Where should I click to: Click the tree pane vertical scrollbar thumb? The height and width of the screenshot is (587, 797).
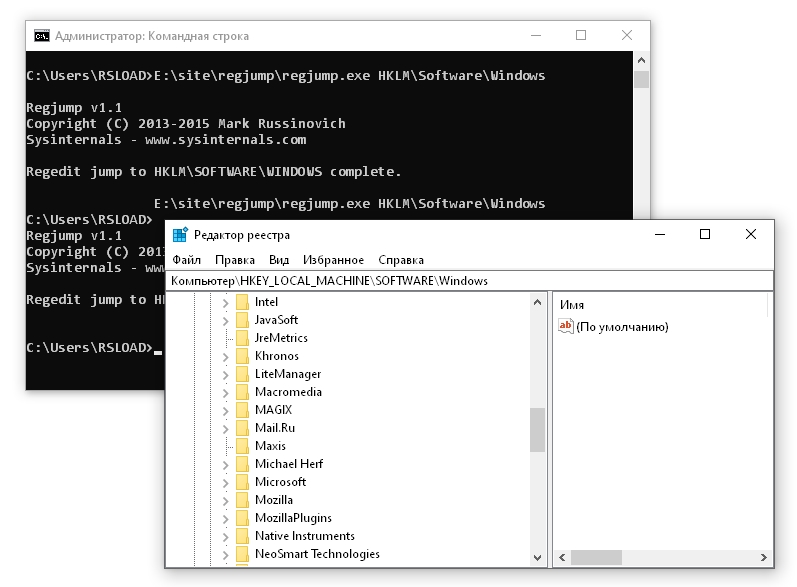pyautogui.click(x=537, y=429)
